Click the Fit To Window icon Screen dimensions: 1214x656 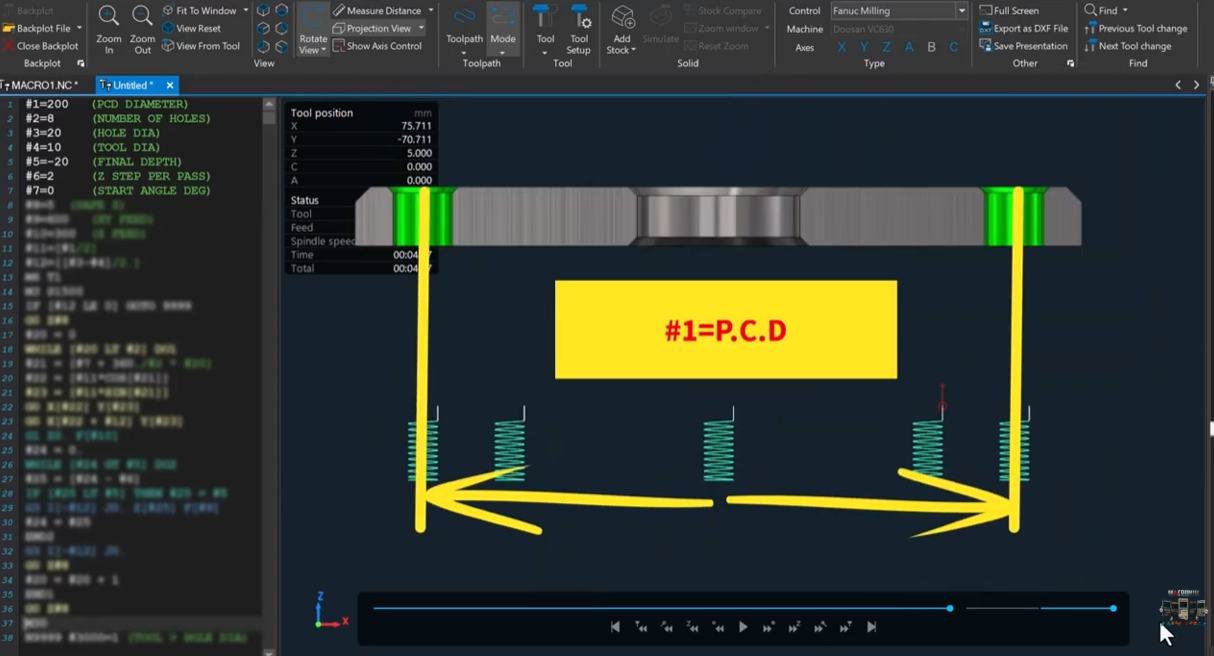169,11
